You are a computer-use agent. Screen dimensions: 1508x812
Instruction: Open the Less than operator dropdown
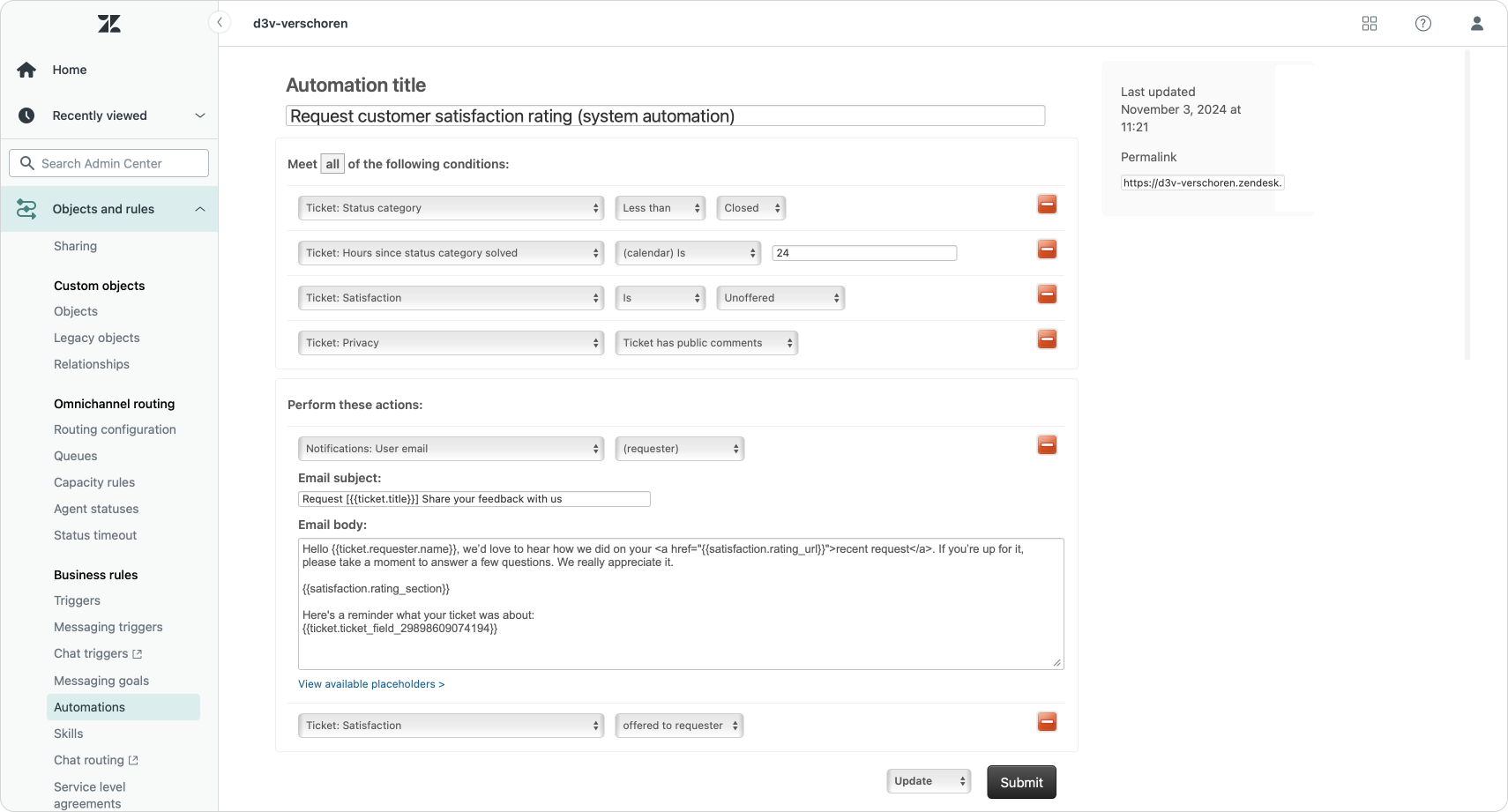pos(661,208)
